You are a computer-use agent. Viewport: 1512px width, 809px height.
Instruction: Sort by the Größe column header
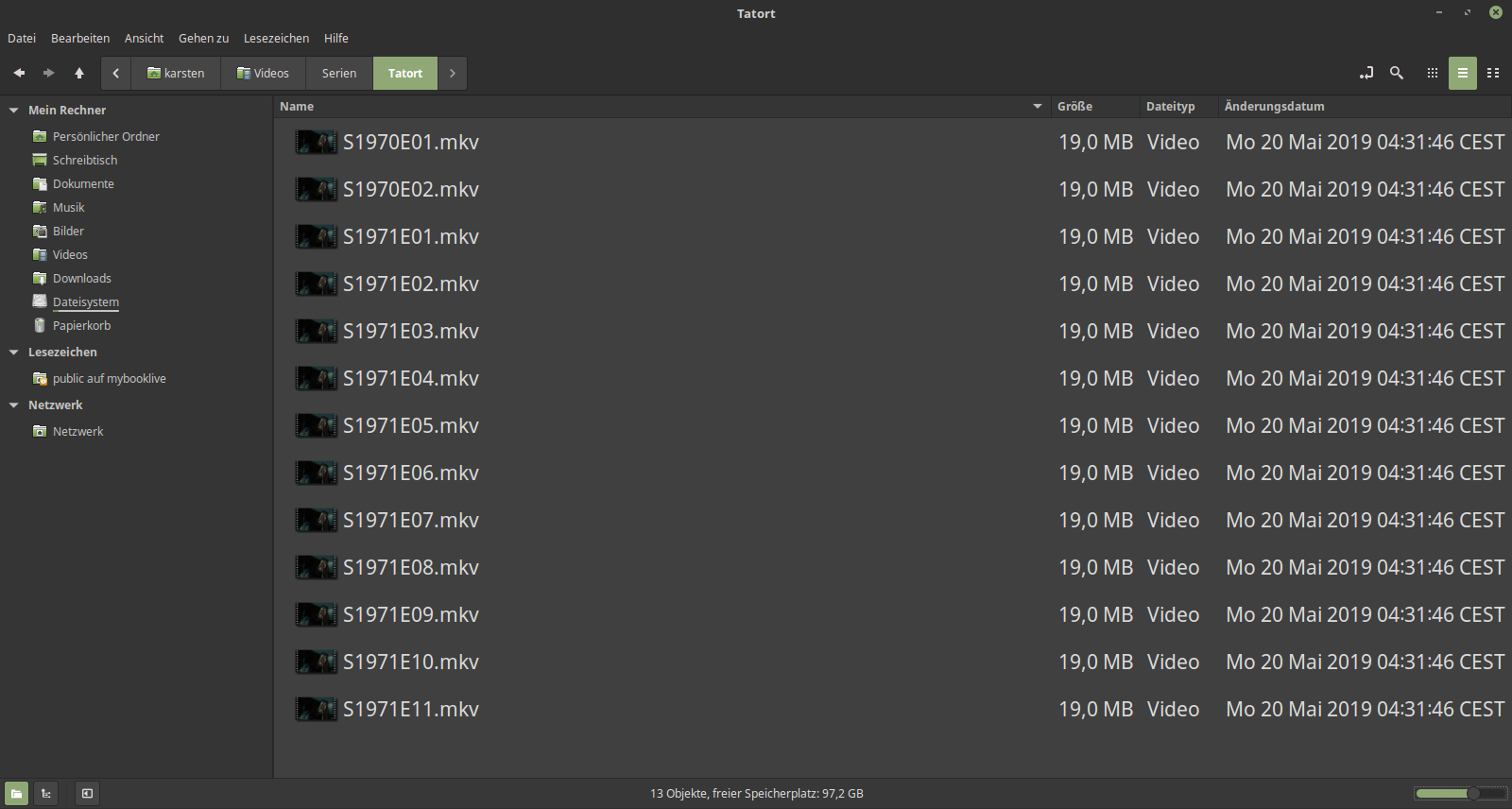(x=1095, y=107)
